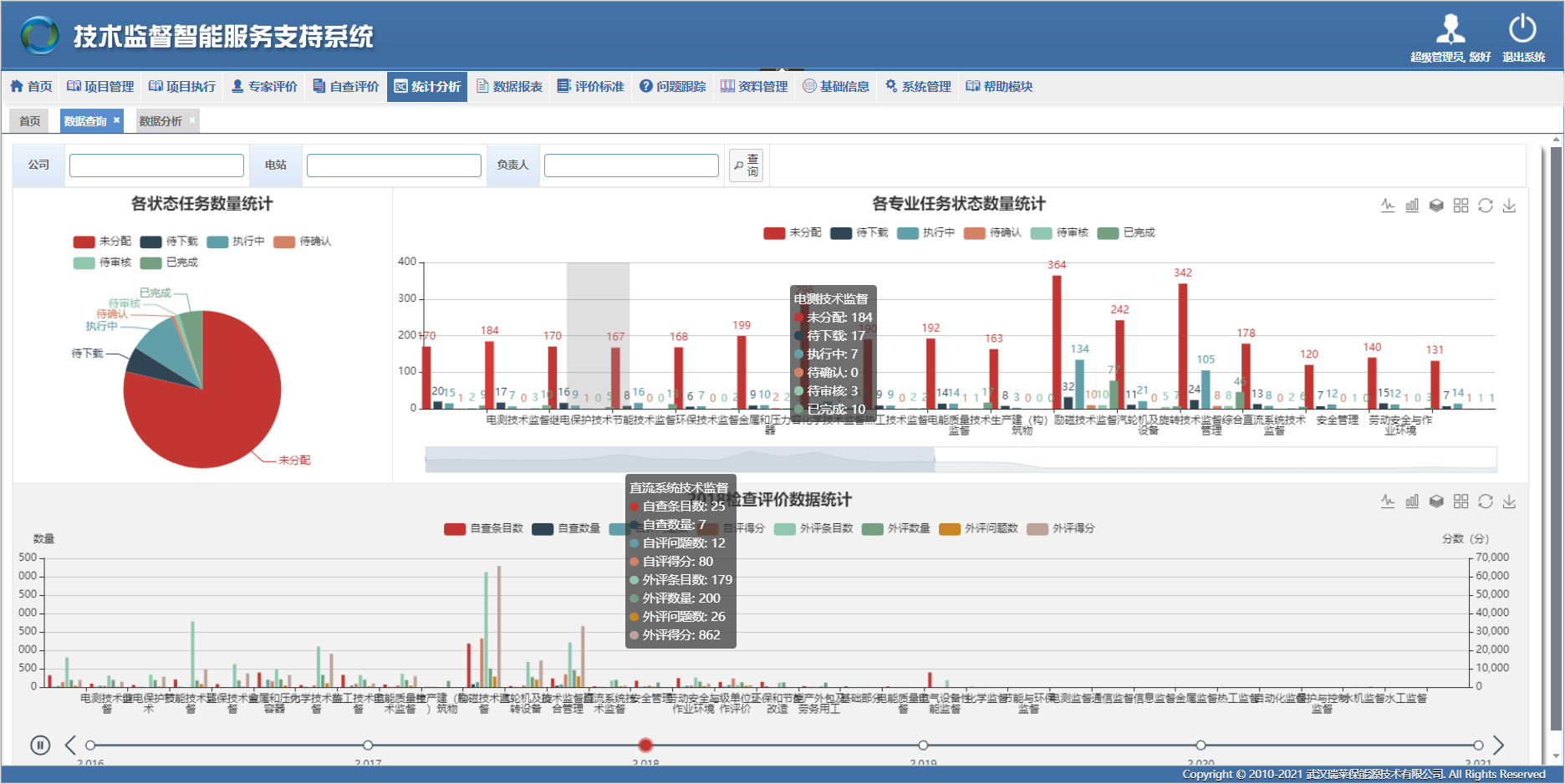The width and height of the screenshot is (1565, 784).
Task: Jump to 2016 on the timeline
Action: pos(90,745)
